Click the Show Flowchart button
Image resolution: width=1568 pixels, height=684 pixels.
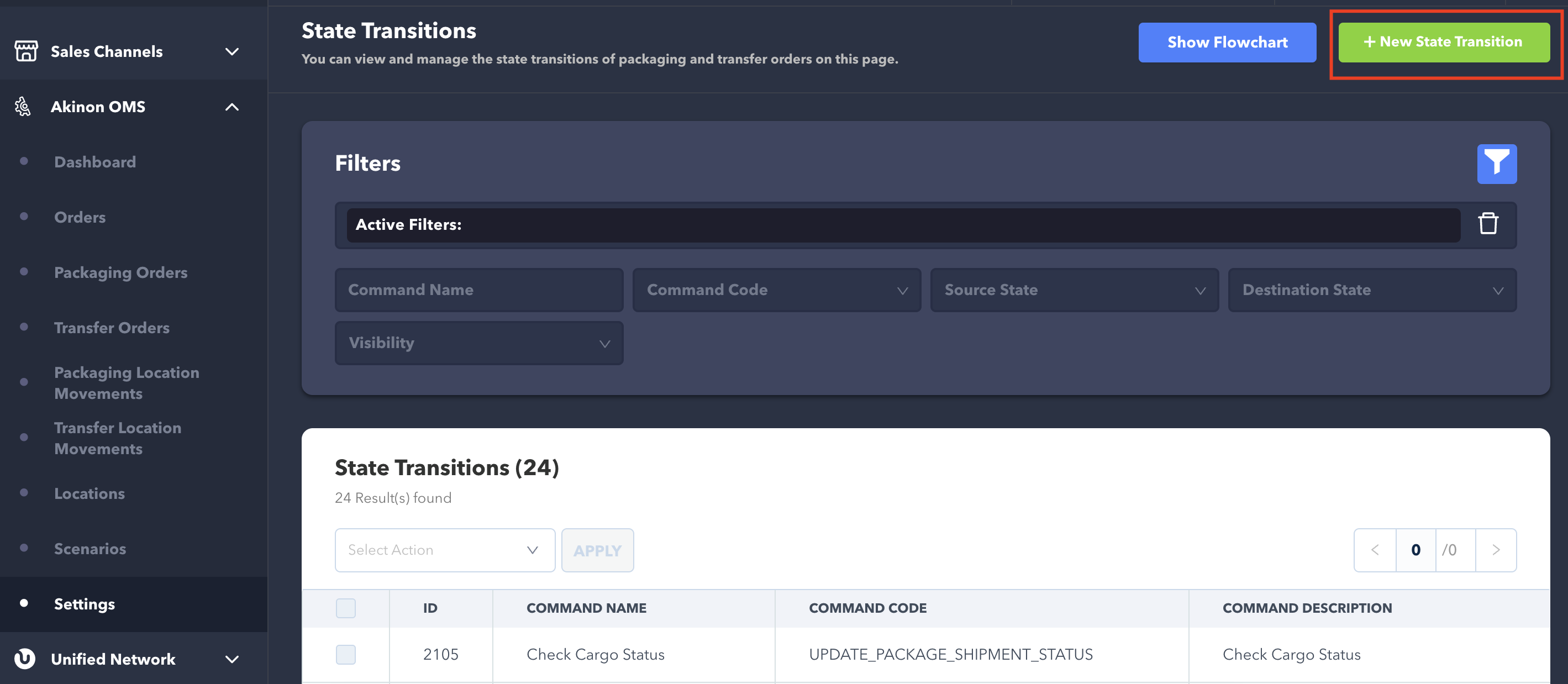[x=1227, y=43]
